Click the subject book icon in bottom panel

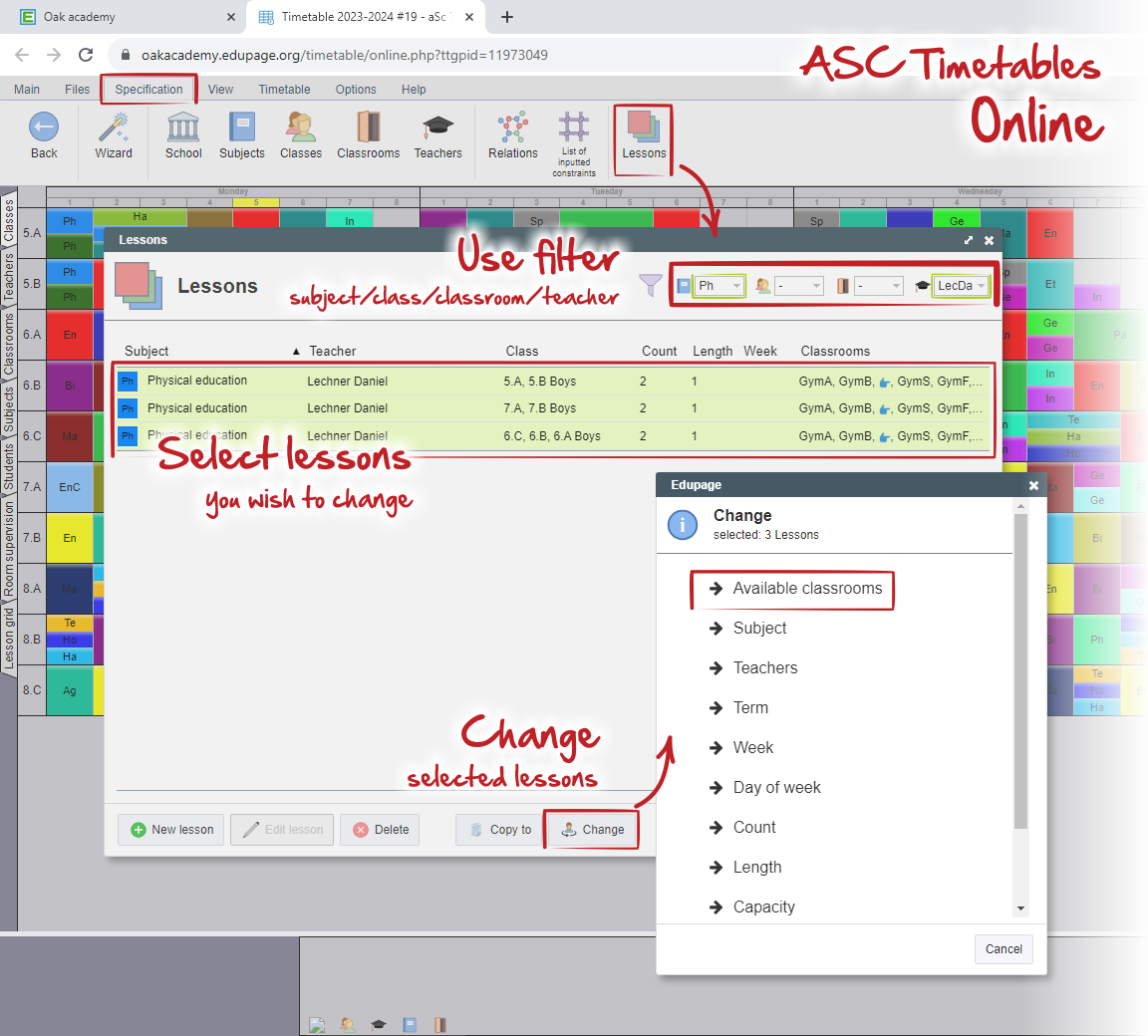point(410,1025)
